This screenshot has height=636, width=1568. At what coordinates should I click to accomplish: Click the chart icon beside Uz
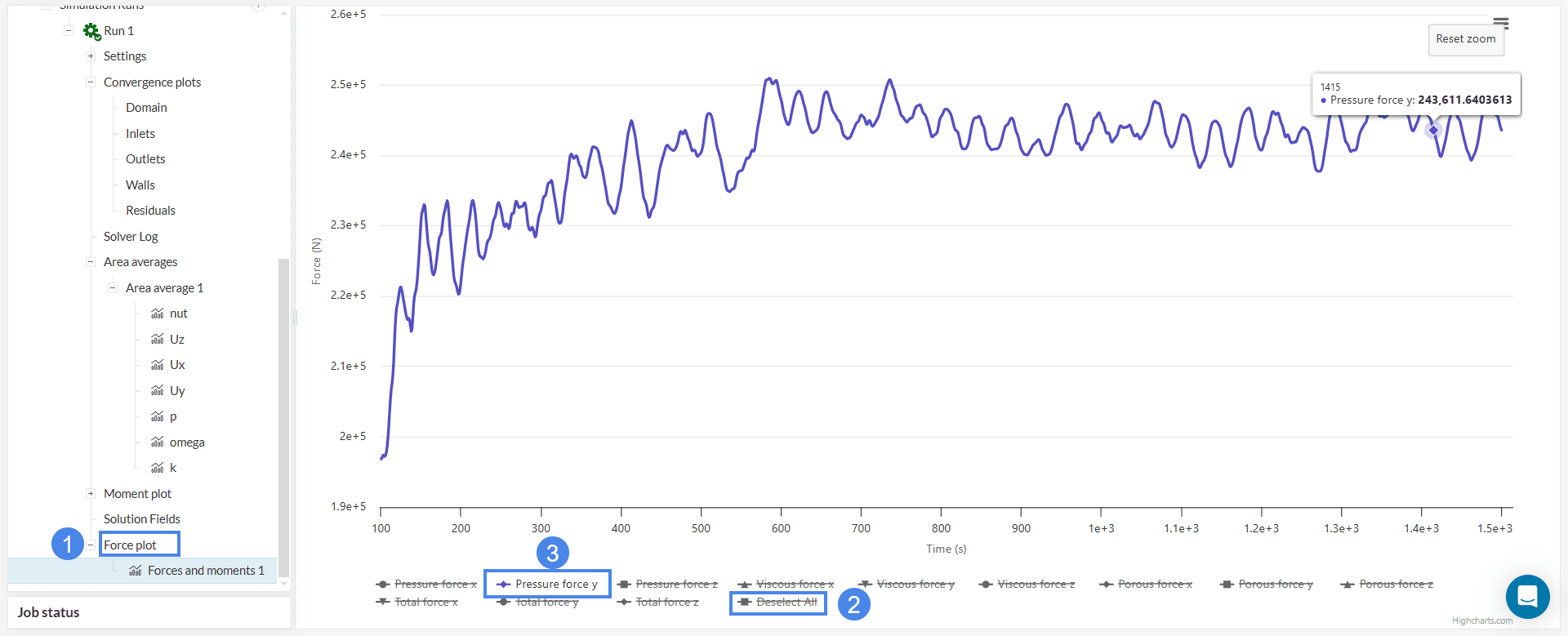(x=158, y=340)
